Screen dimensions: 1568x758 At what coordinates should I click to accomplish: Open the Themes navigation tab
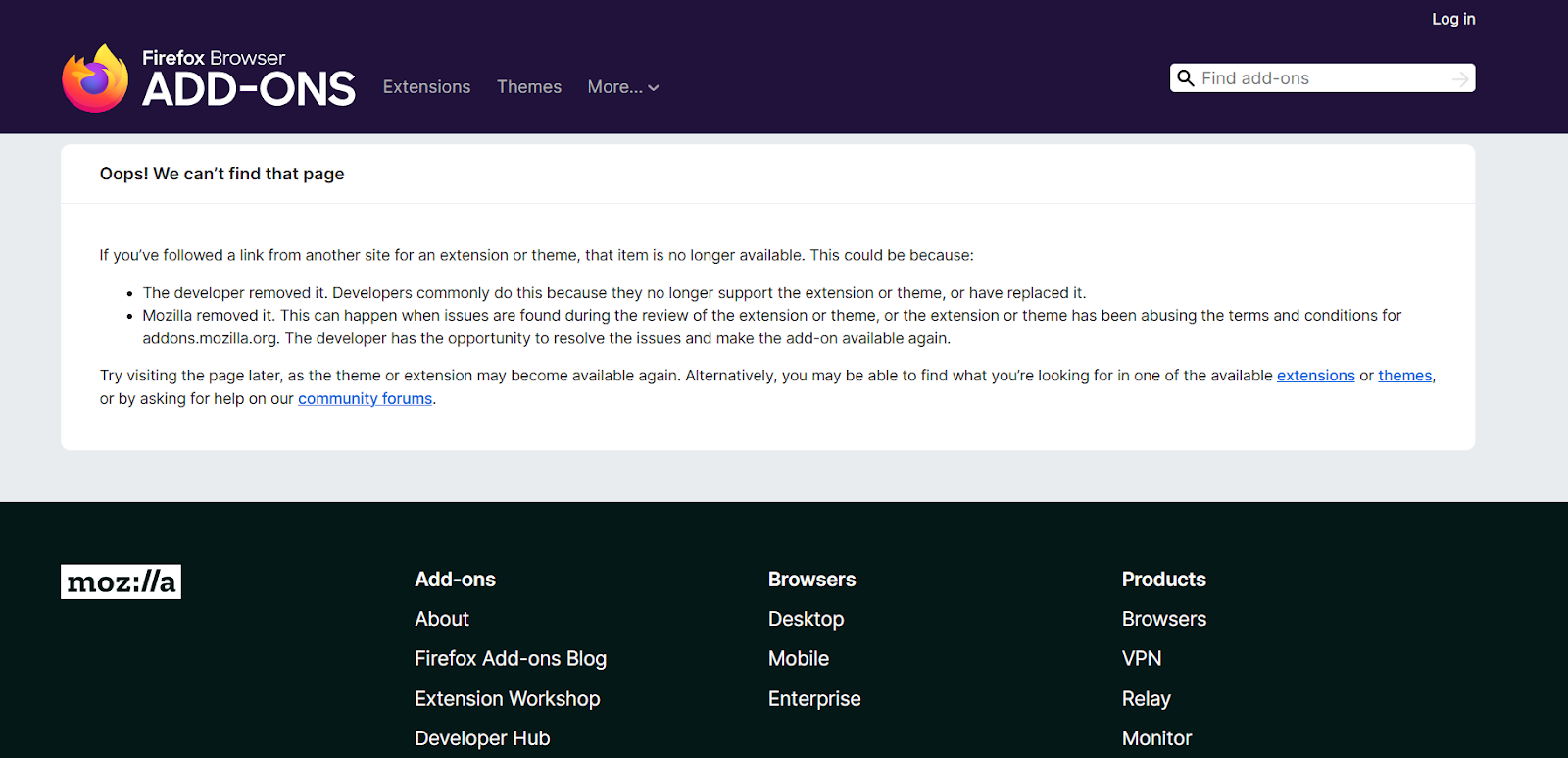pos(529,87)
